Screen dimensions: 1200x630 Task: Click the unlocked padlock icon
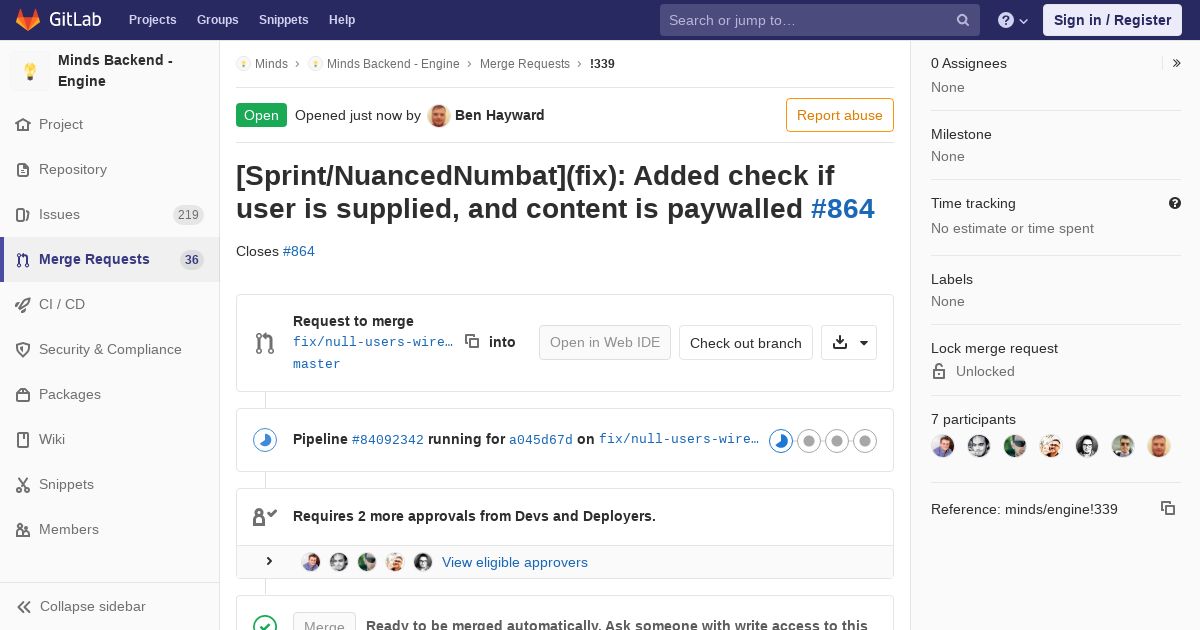pyautogui.click(x=939, y=371)
